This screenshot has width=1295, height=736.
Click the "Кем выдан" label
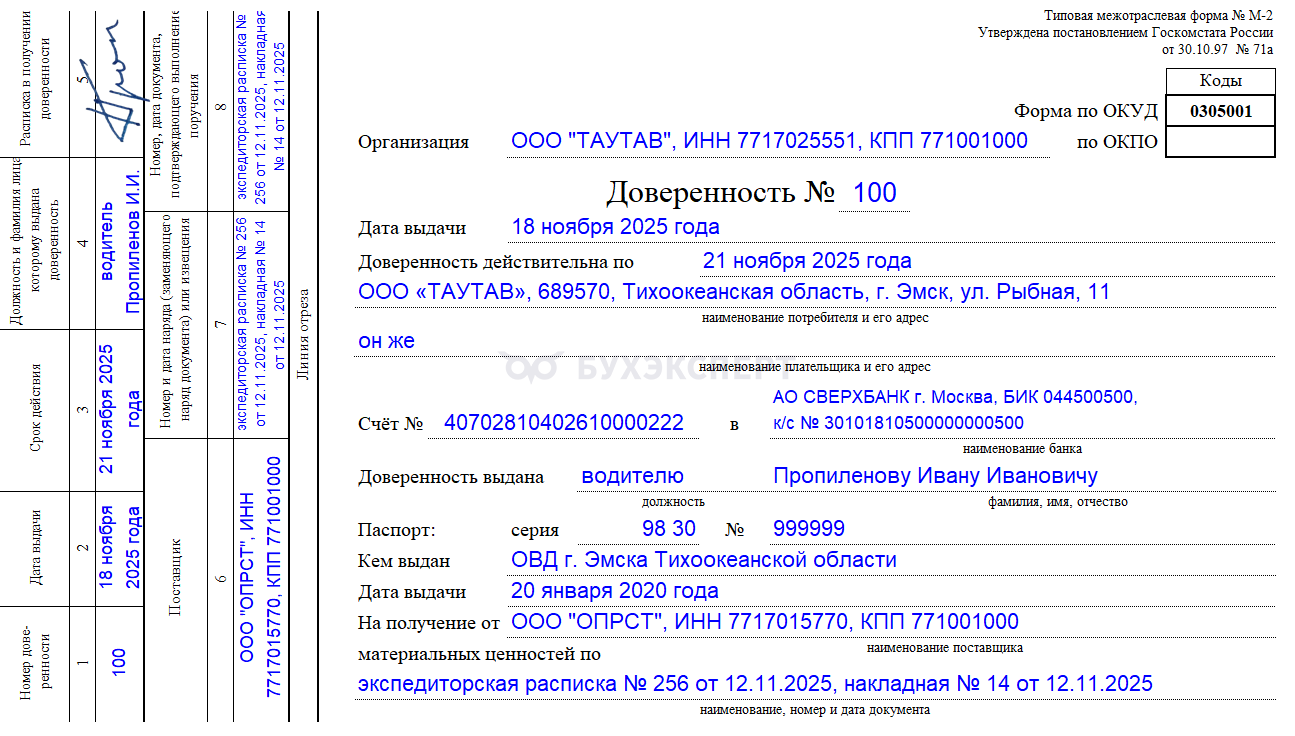404,561
